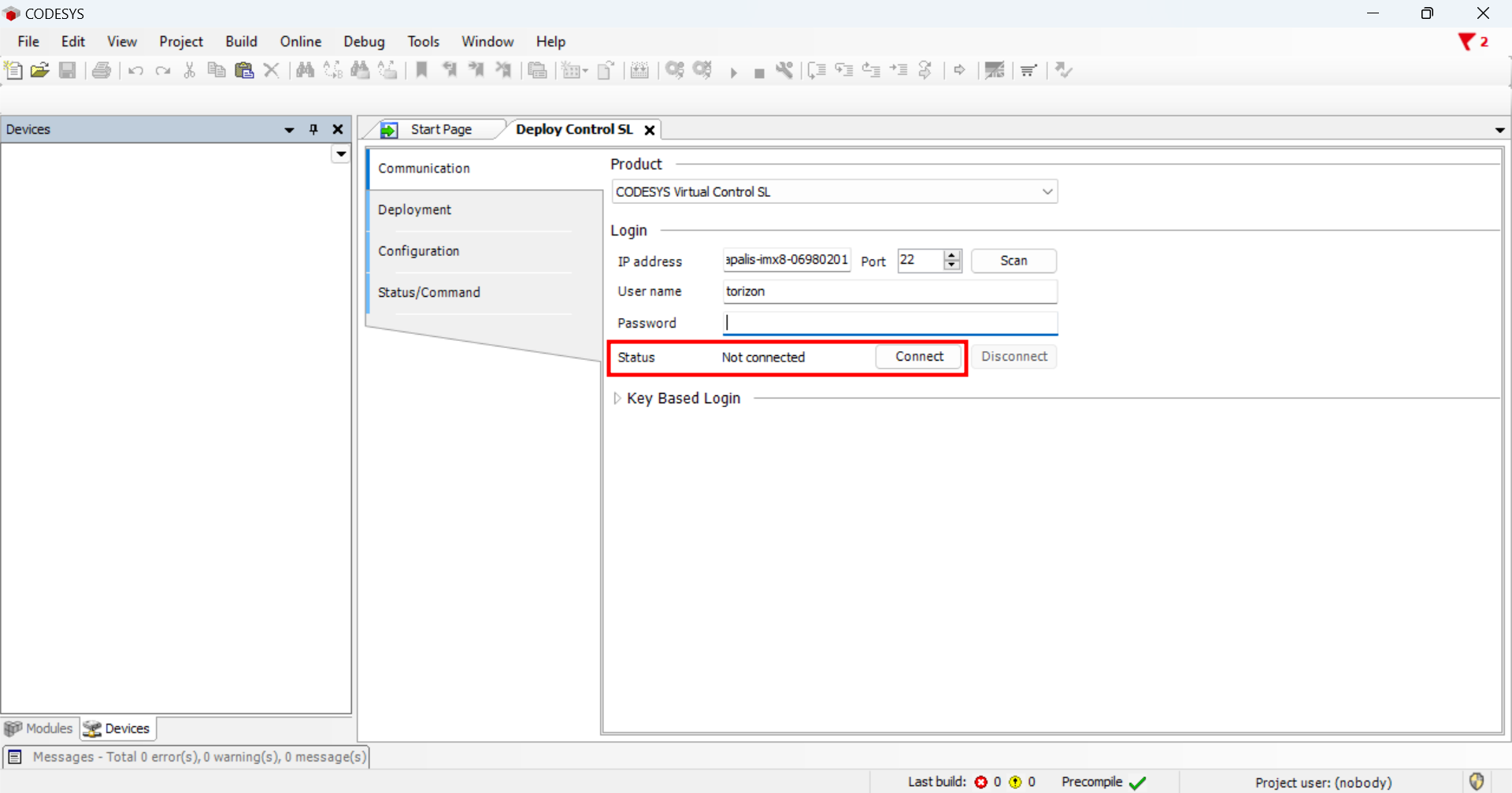This screenshot has height=793, width=1512.
Task: Open the device tree view dropdown
Action: tap(341, 154)
